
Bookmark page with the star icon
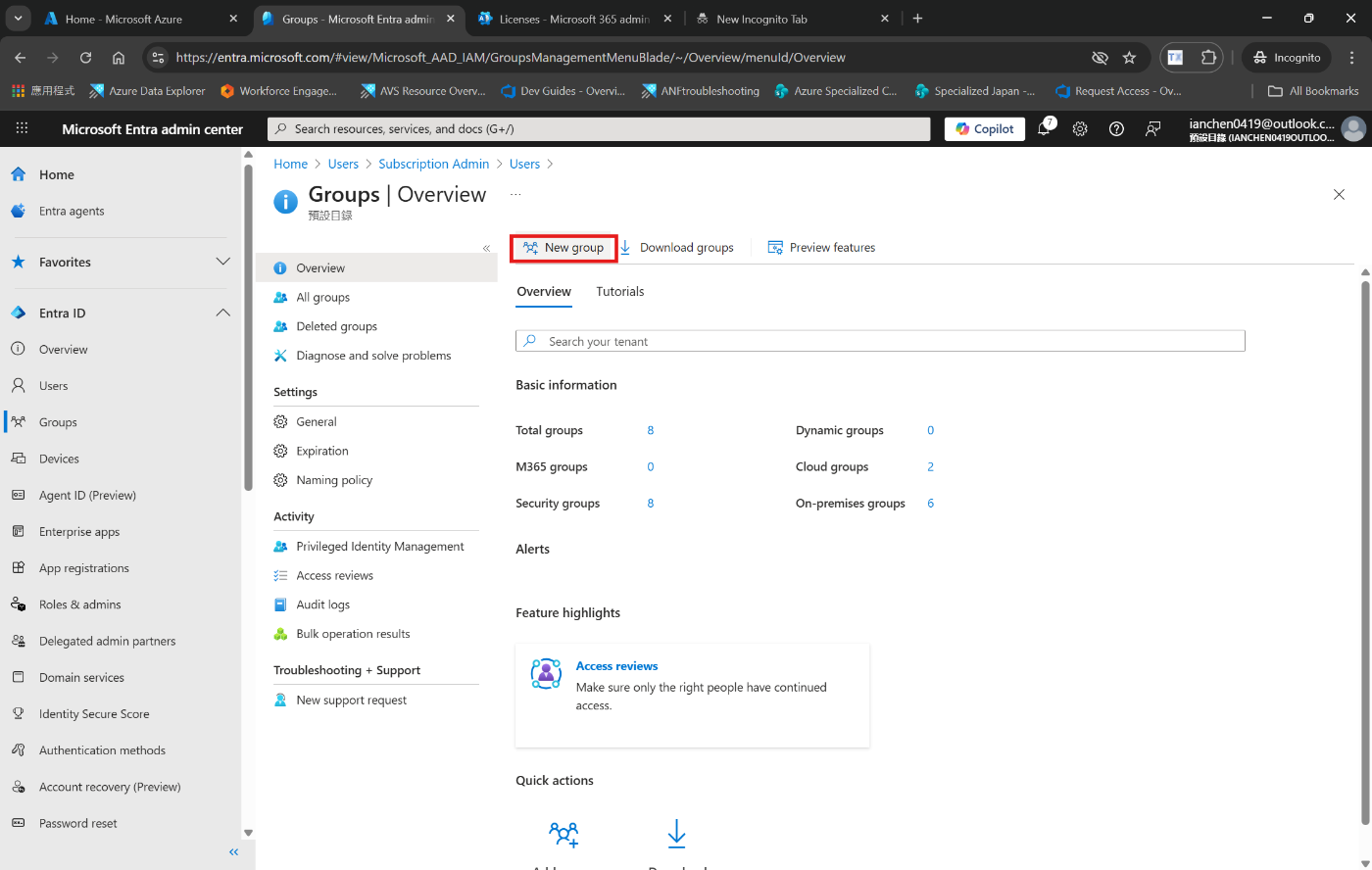click(1129, 58)
